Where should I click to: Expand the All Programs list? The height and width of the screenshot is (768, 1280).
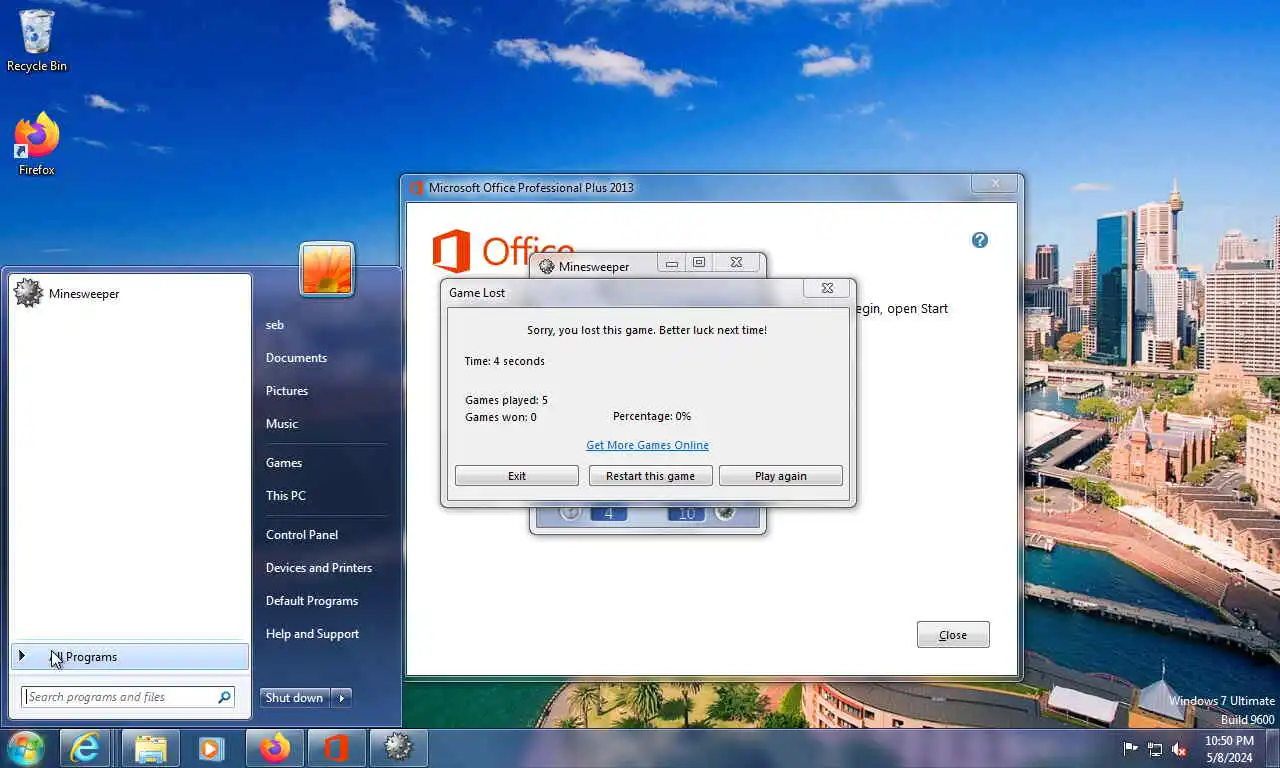tap(129, 657)
